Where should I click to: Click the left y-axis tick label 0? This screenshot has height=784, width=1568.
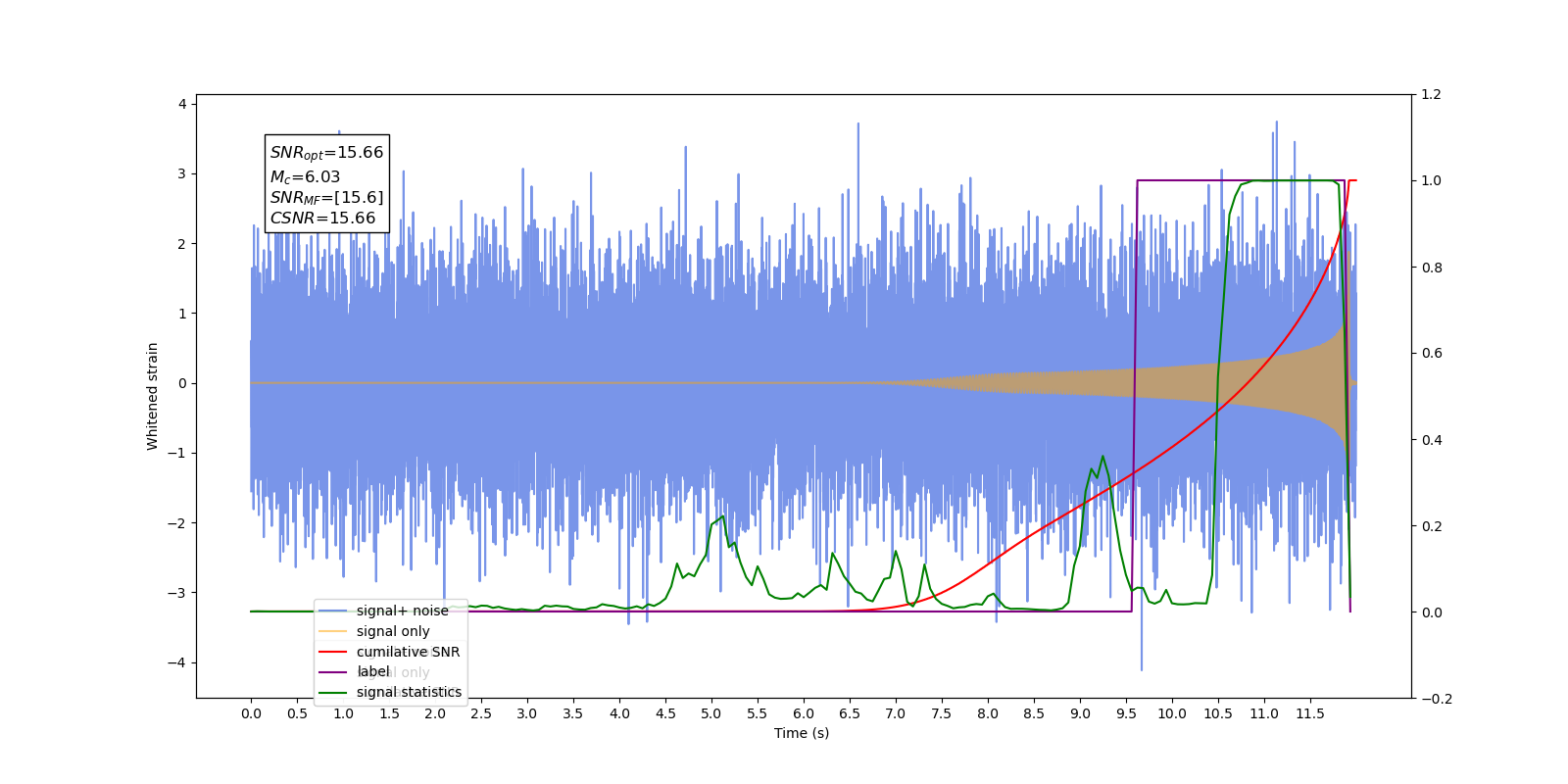point(182,383)
